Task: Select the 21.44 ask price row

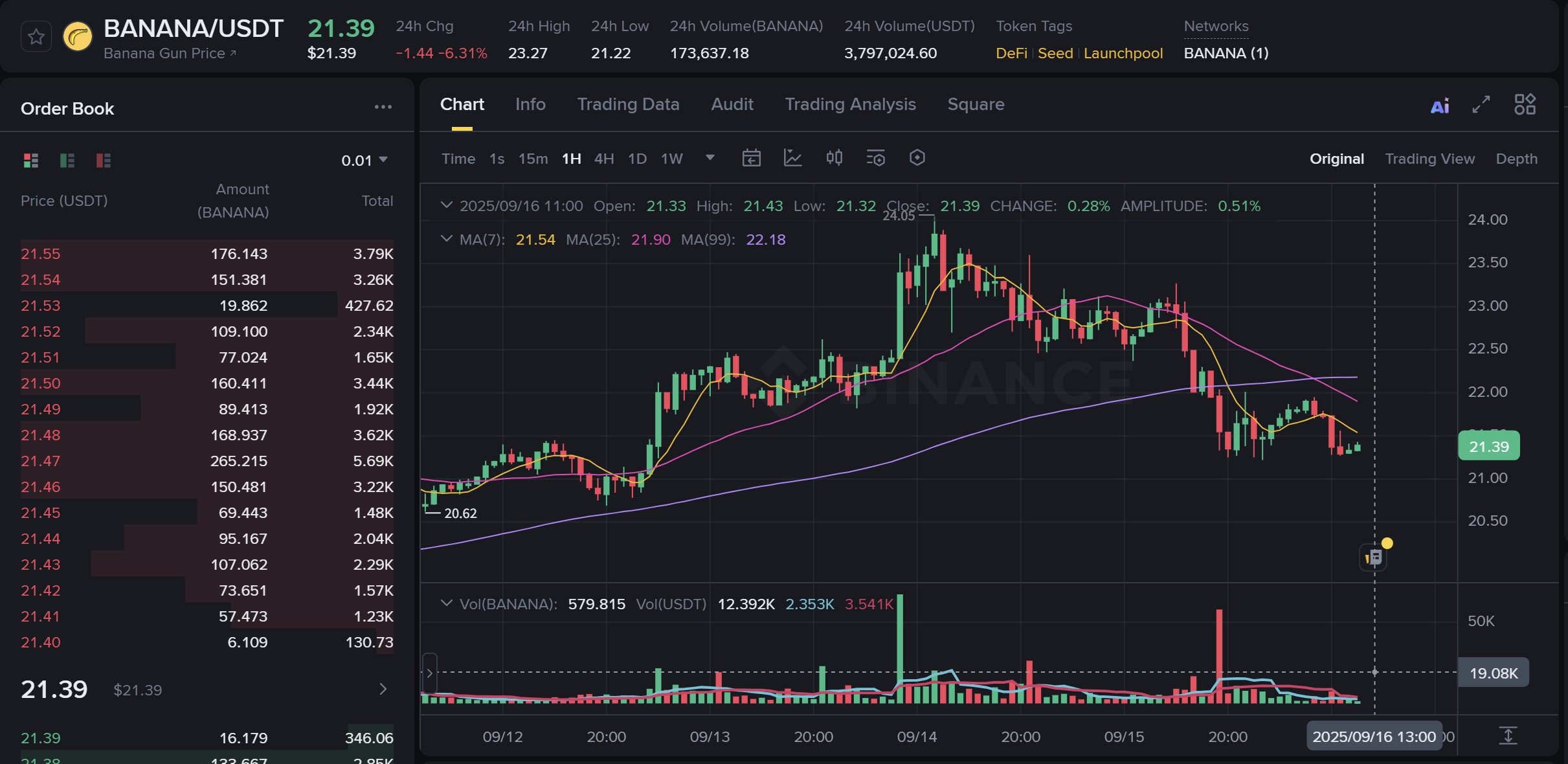Action: (207, 538)
